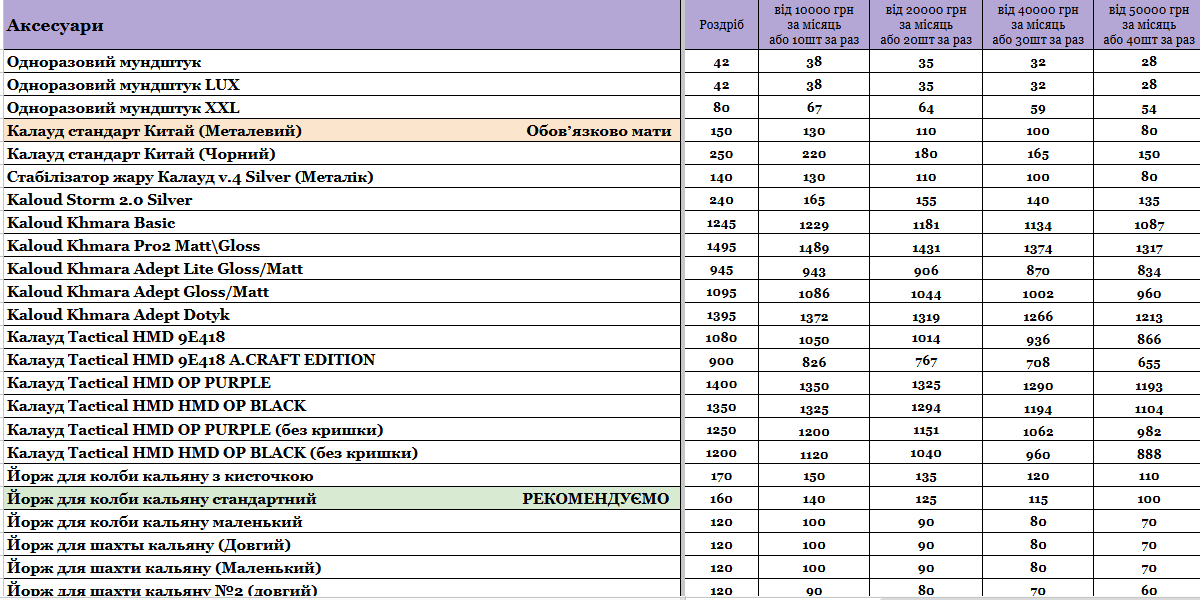Click the "9E418 A.CRAFT EDITION" product name
The image size is (1200, 600).
tap(191, 360)
